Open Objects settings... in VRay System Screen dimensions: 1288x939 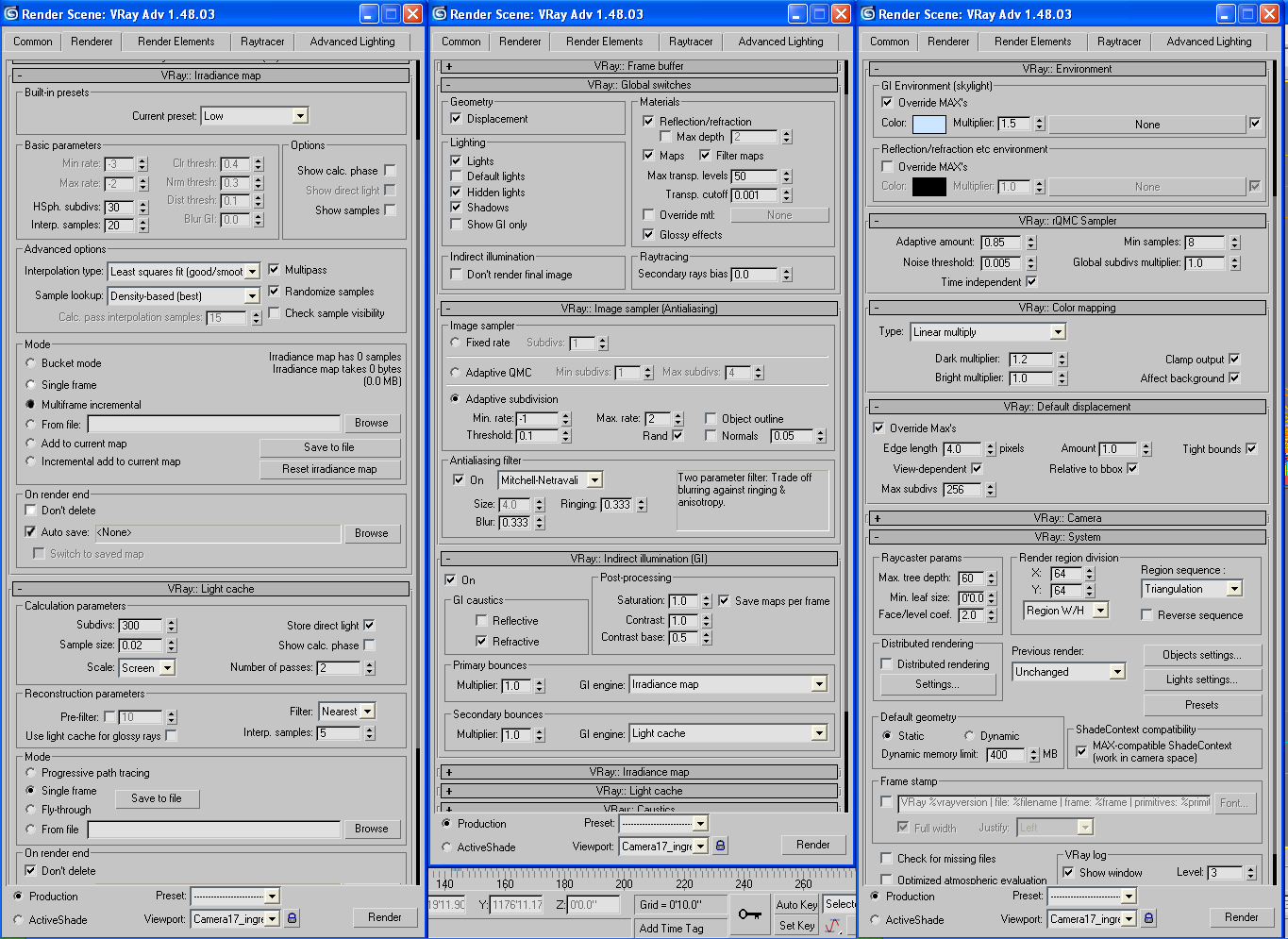1201,655
